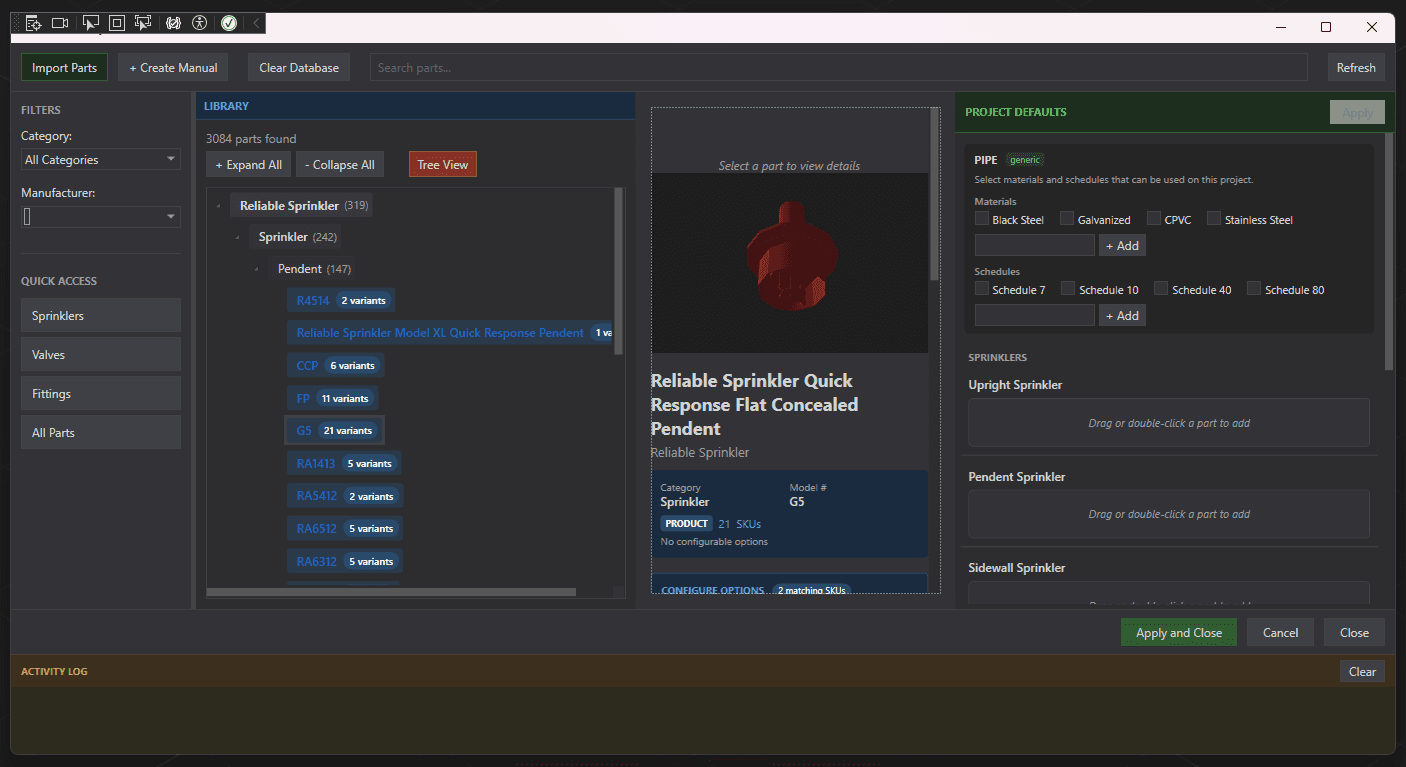Click the Close button beside Cancel
1406x767 pixels.
tap(1354, 632)
